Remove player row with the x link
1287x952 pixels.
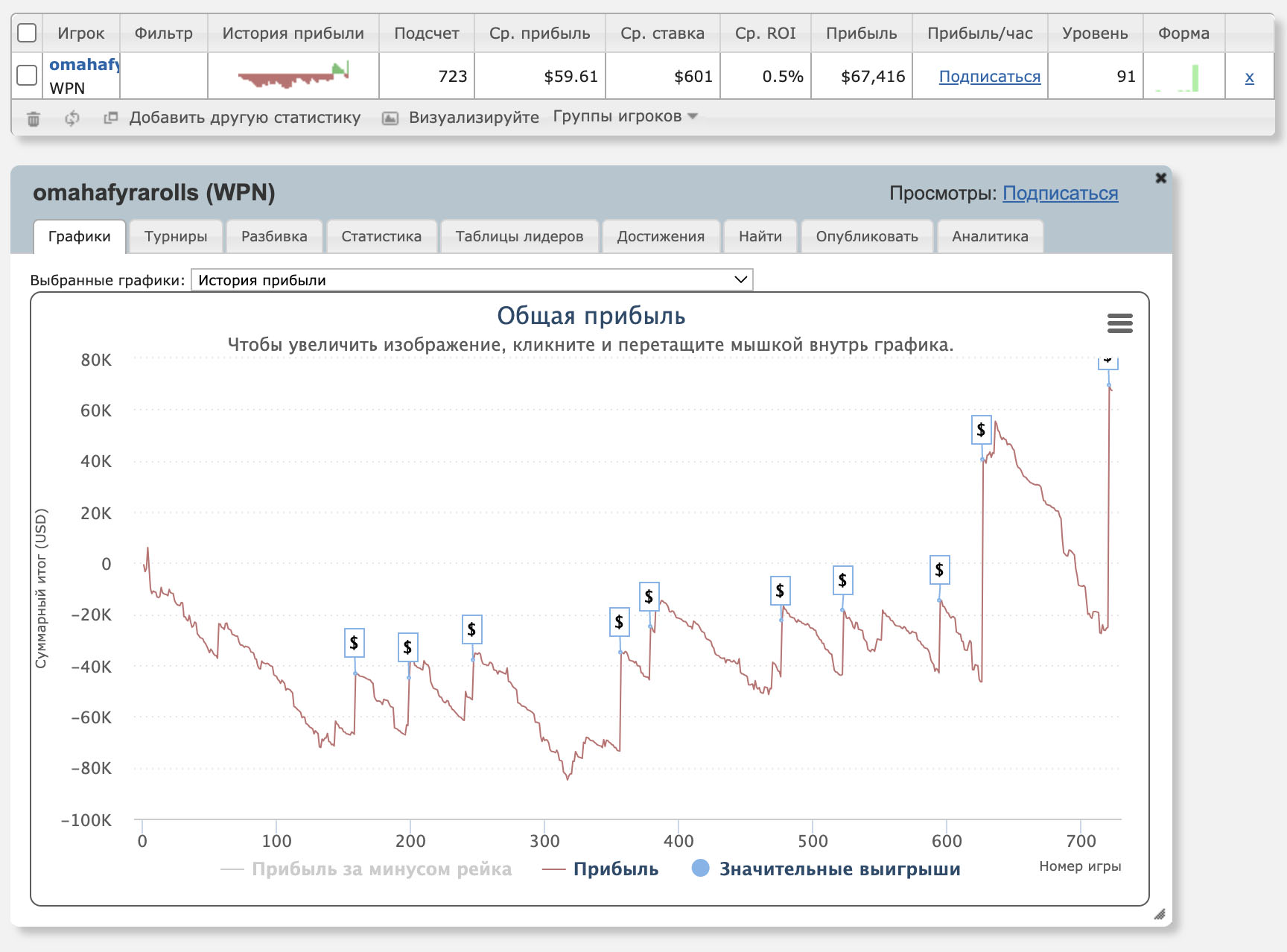coord(1249,77)
